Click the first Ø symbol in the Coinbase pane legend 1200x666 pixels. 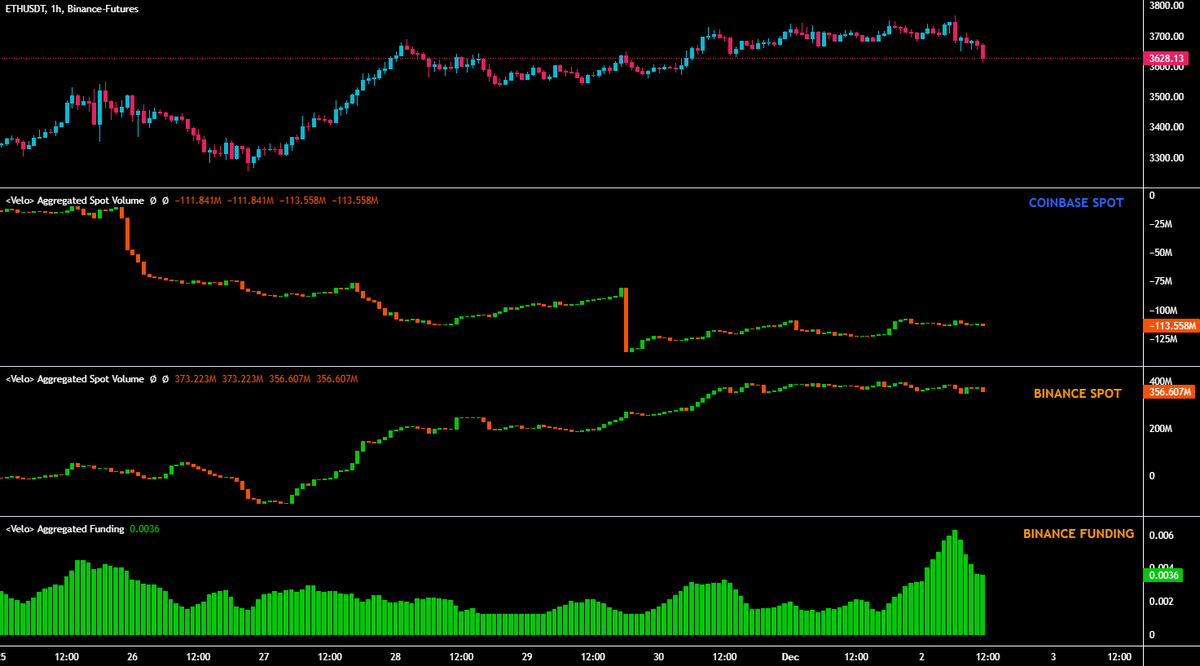[x=153, y=200]
